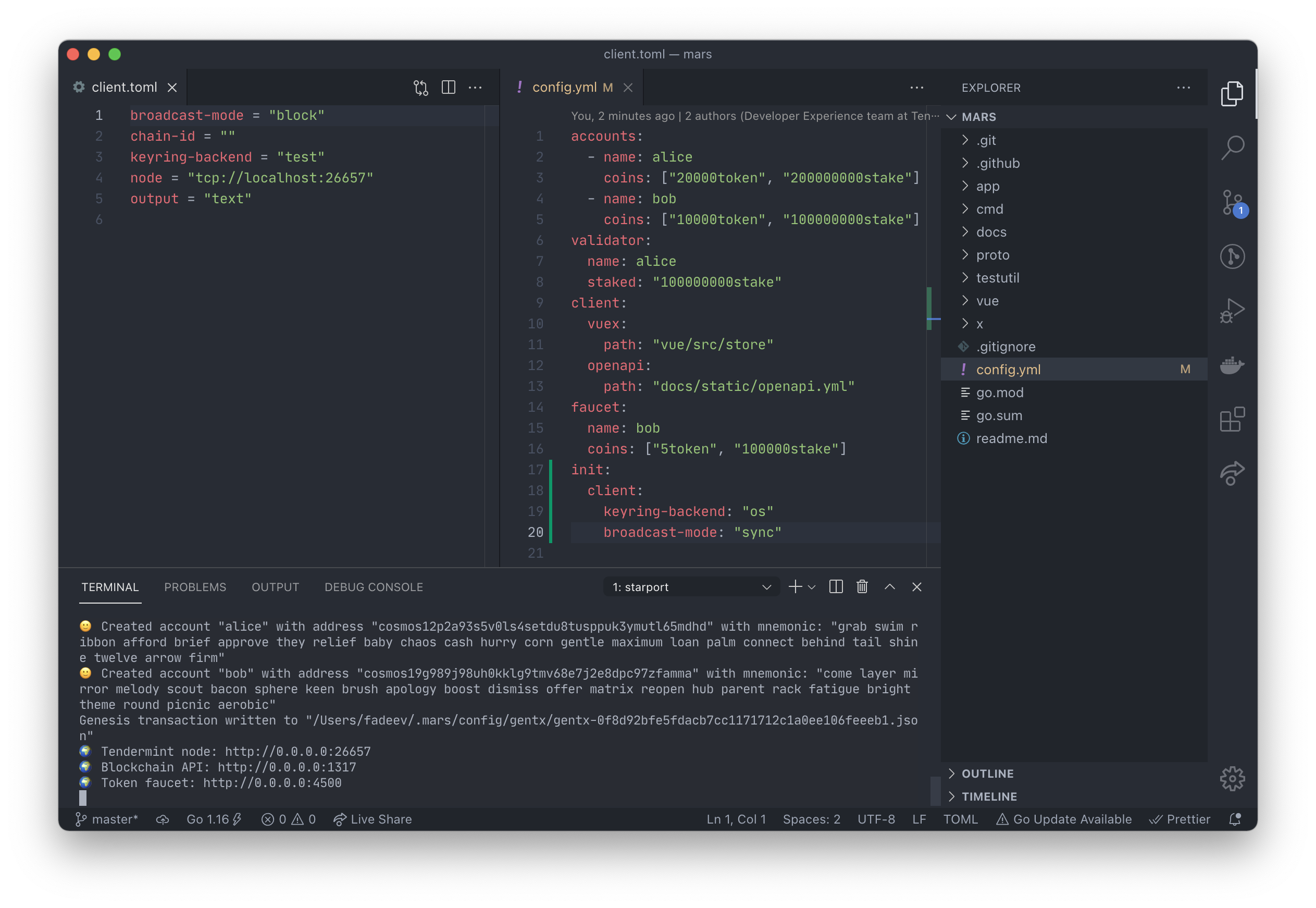Click Live Share in the status bar
Screen dimensions: 1316x908
click(x=373, y=819)
